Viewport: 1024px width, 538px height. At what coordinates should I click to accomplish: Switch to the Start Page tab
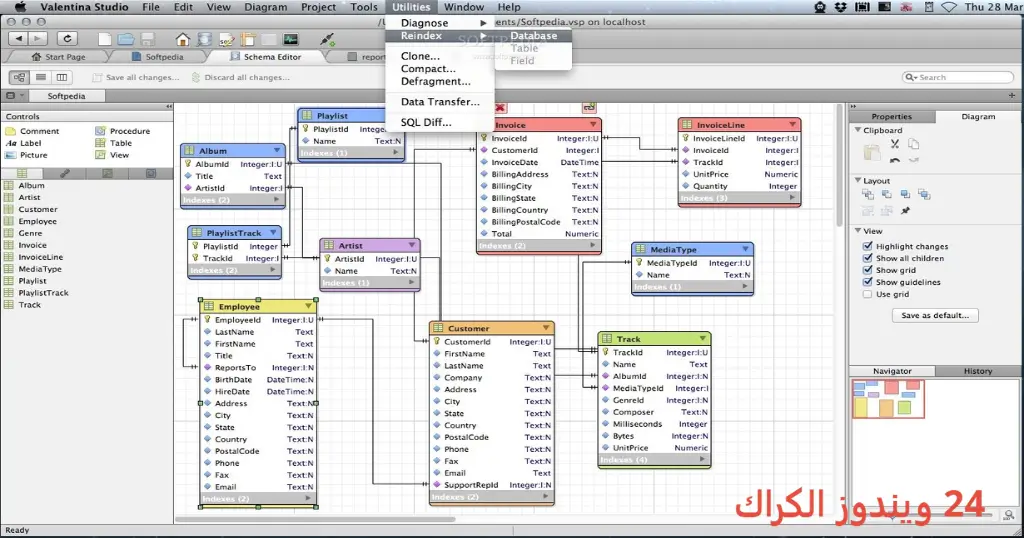pyautogui.click(x=58, y=57)
